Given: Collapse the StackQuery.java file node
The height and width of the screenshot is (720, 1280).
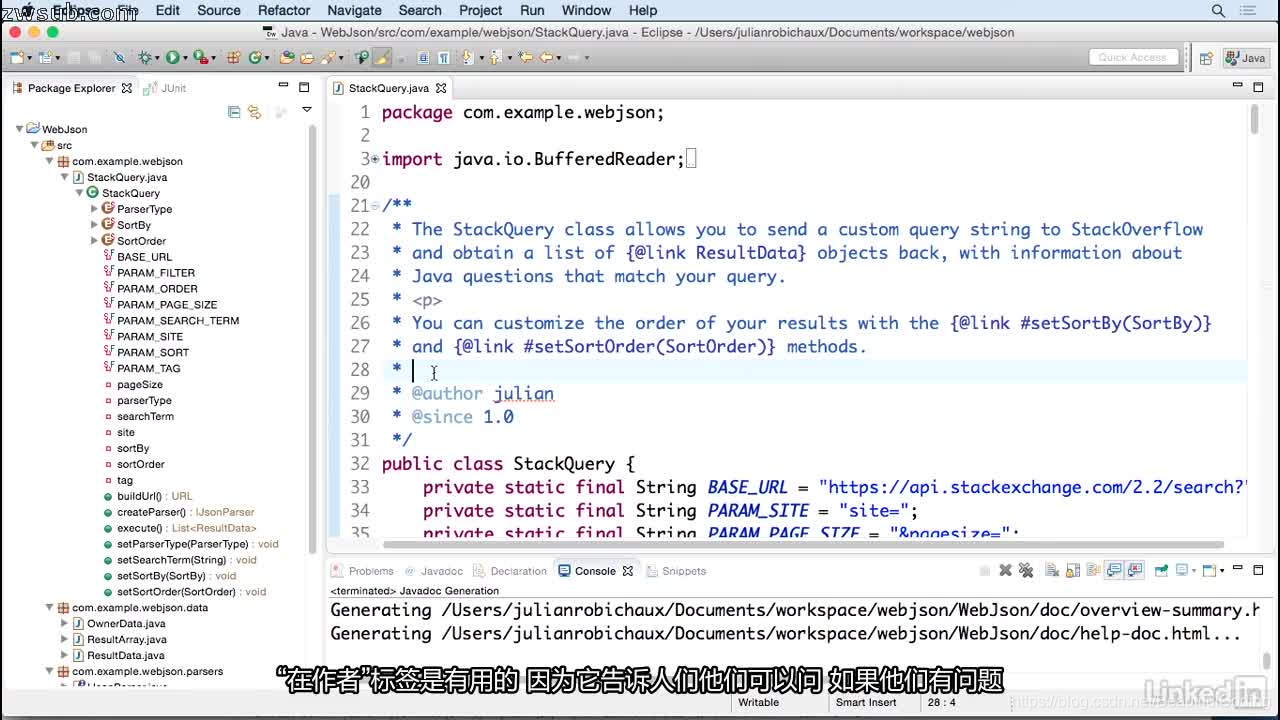Looking at the screenshot, I should [x=64, y=177].
